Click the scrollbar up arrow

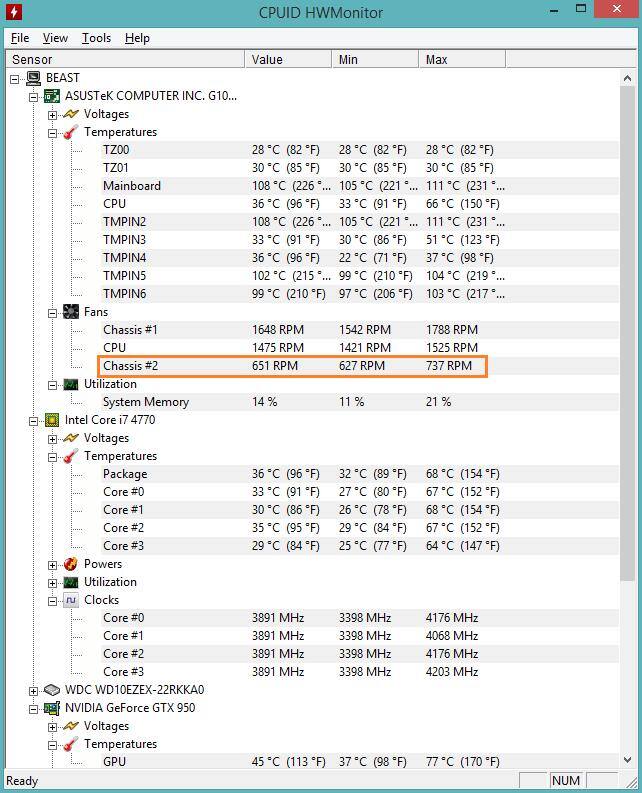click(x=627, y=78)
